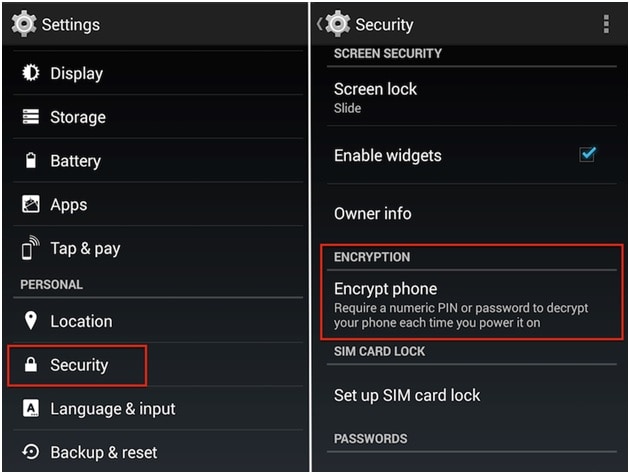Click the Storage icon
Screen dimensions: 630x474
click(x=31, y=117)
